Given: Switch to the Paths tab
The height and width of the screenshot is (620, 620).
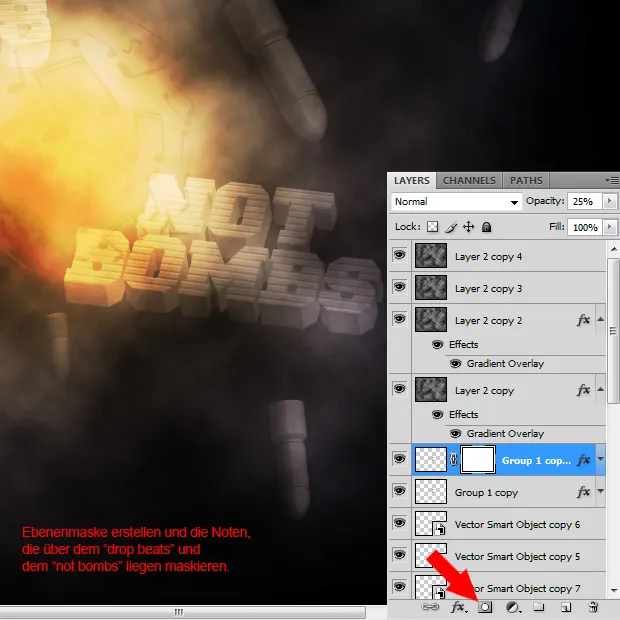Looking at the screenshot, I should click(526, 181).
